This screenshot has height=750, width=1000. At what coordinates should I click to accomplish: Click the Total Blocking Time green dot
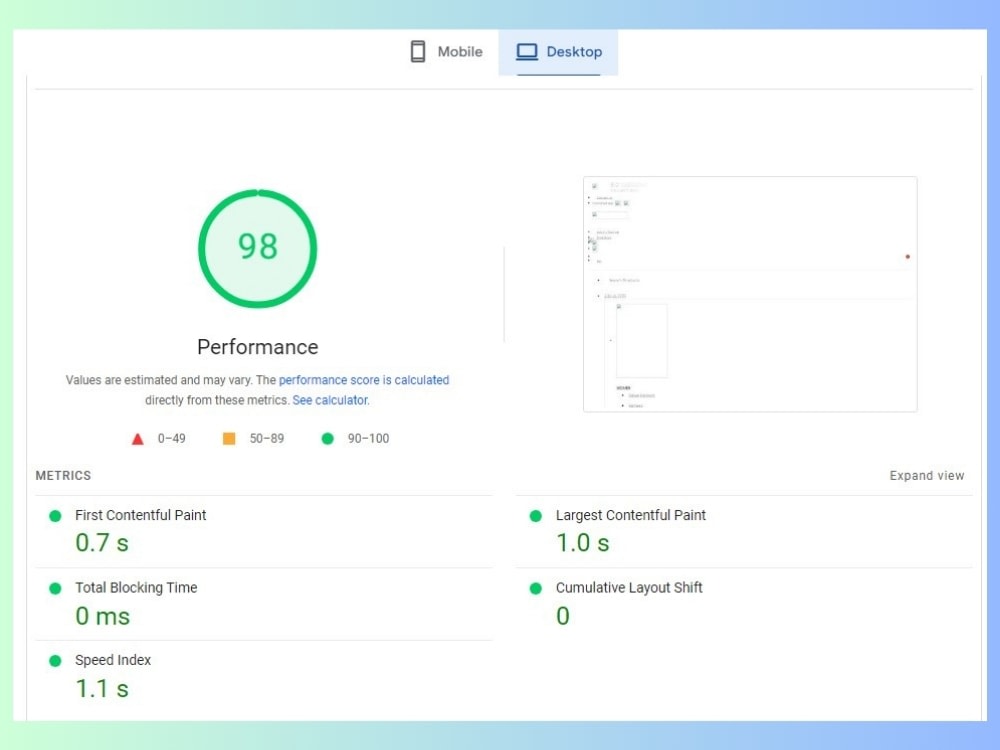click(x=55, y=588)
